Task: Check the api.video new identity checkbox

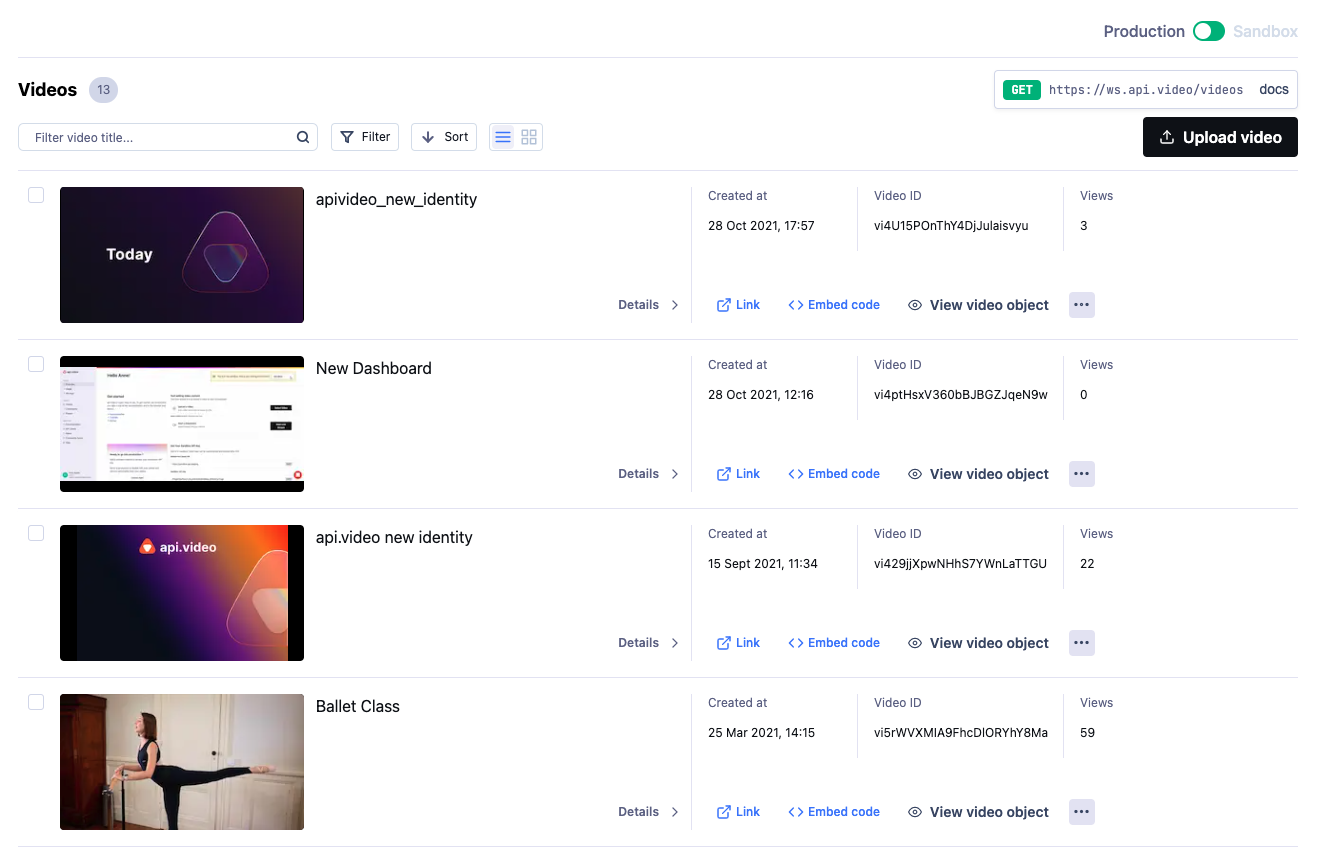Action: pos(36,533)
